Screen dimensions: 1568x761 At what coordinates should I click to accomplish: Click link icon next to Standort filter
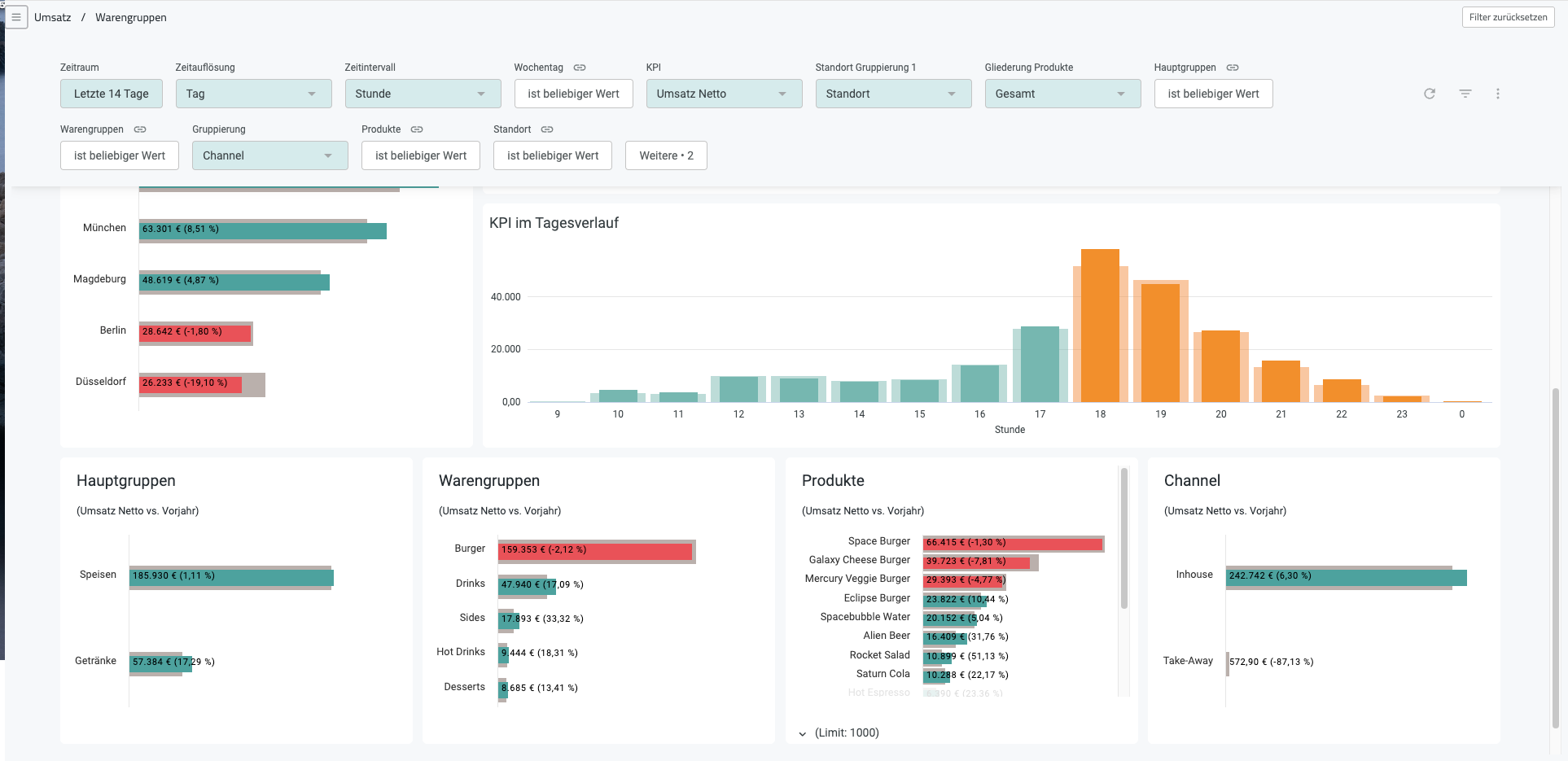(547, 129)
